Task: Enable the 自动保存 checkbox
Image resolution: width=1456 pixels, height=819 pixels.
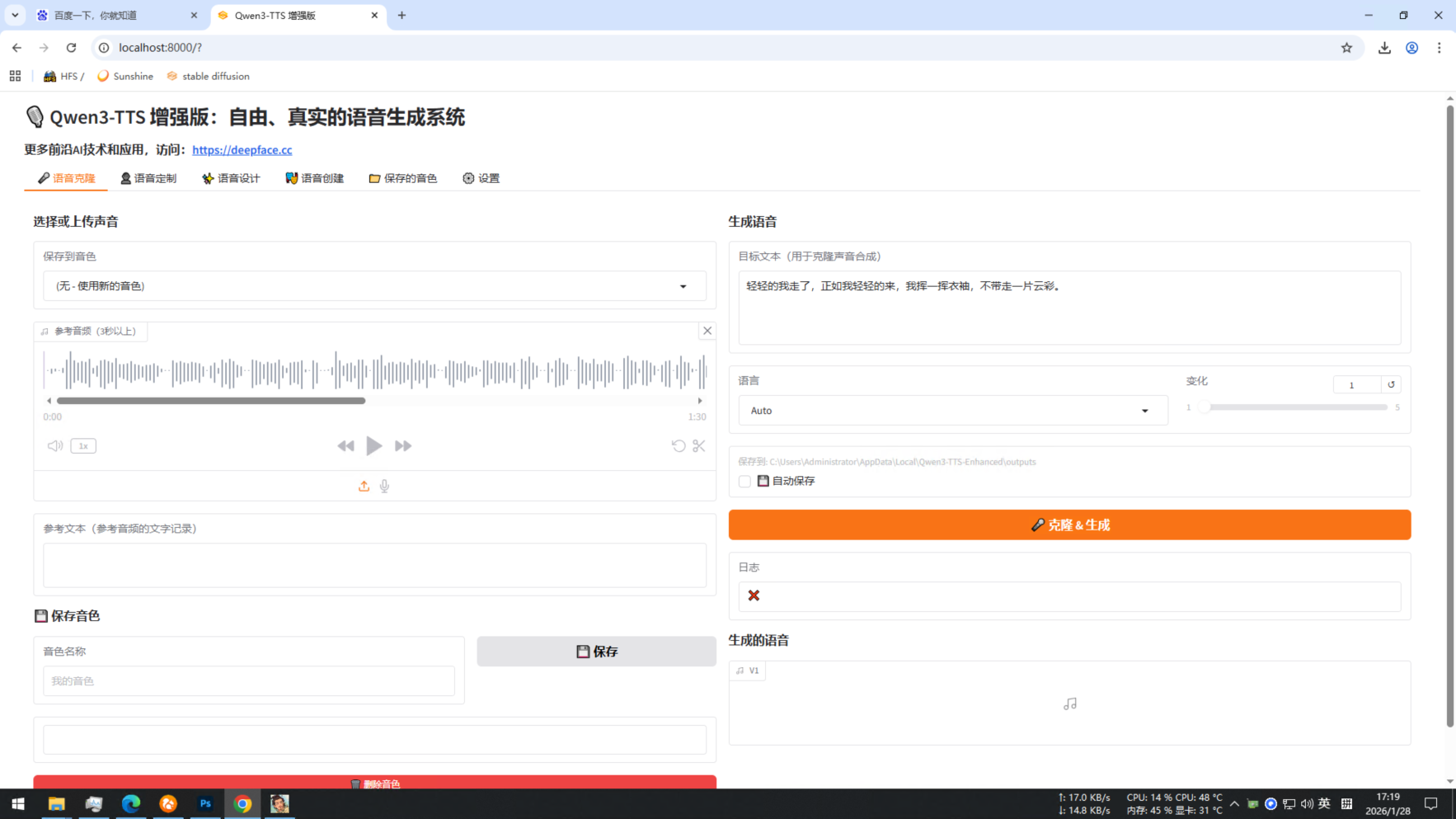Action: [x=745, y=481]
